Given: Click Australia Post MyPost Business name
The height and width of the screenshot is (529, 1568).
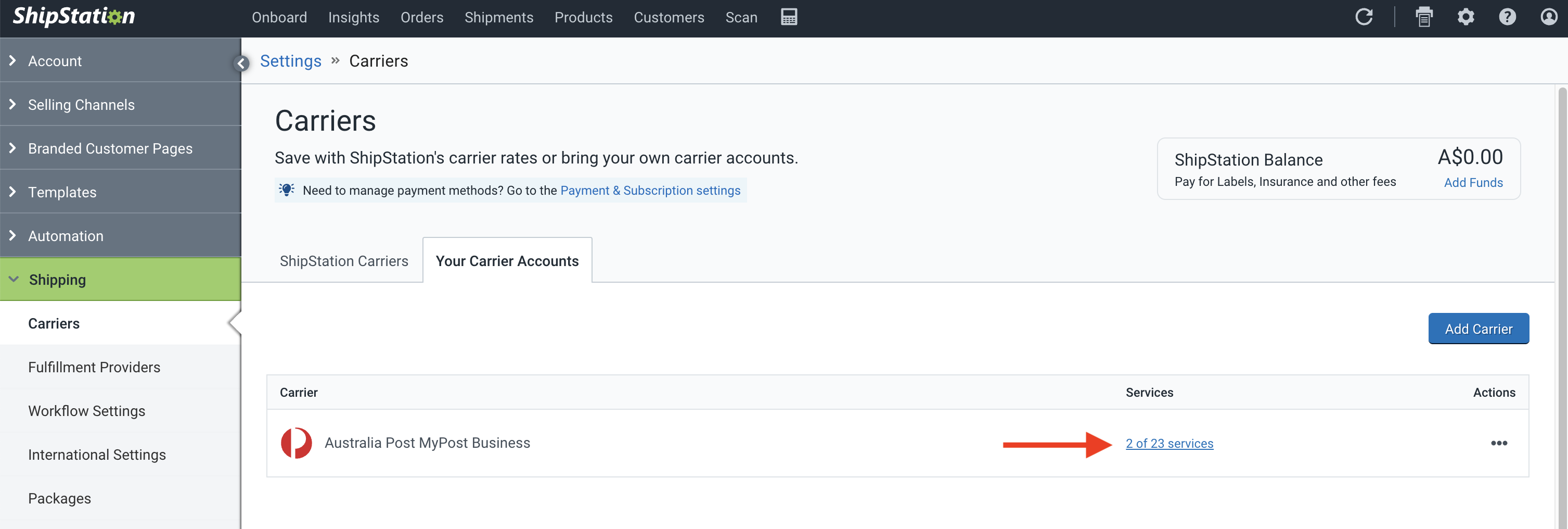Looking at the screenshot, I should [x=427, y=443].
